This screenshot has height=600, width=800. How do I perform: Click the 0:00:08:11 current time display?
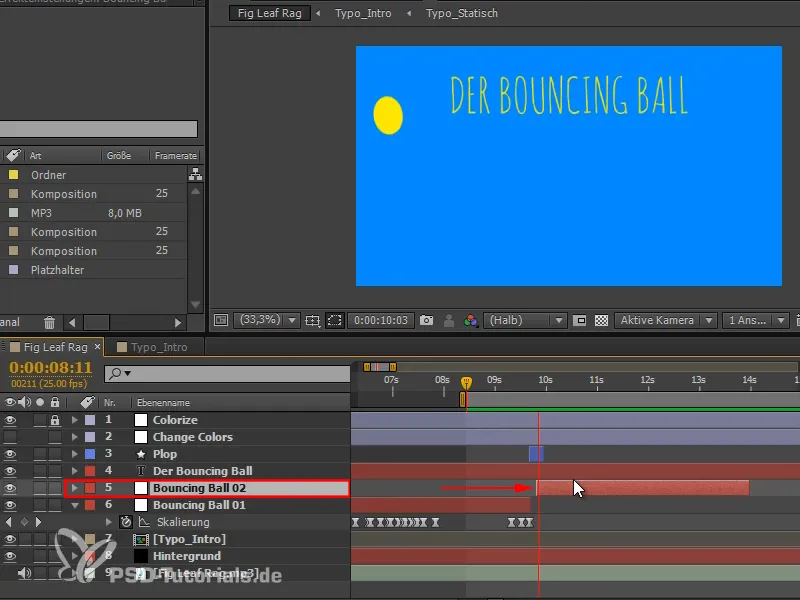click(51, 367)
